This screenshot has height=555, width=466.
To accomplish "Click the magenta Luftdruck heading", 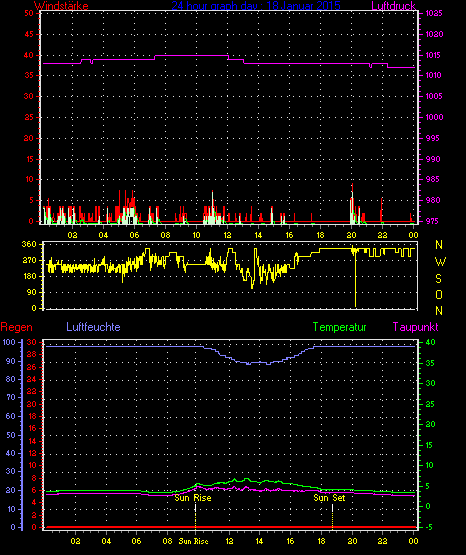I will 393,6.
